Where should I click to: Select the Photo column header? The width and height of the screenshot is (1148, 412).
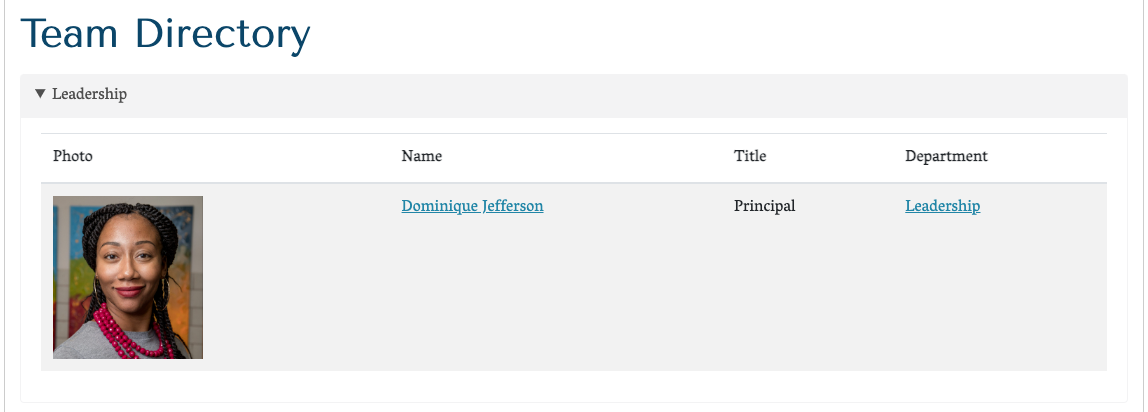73,156
